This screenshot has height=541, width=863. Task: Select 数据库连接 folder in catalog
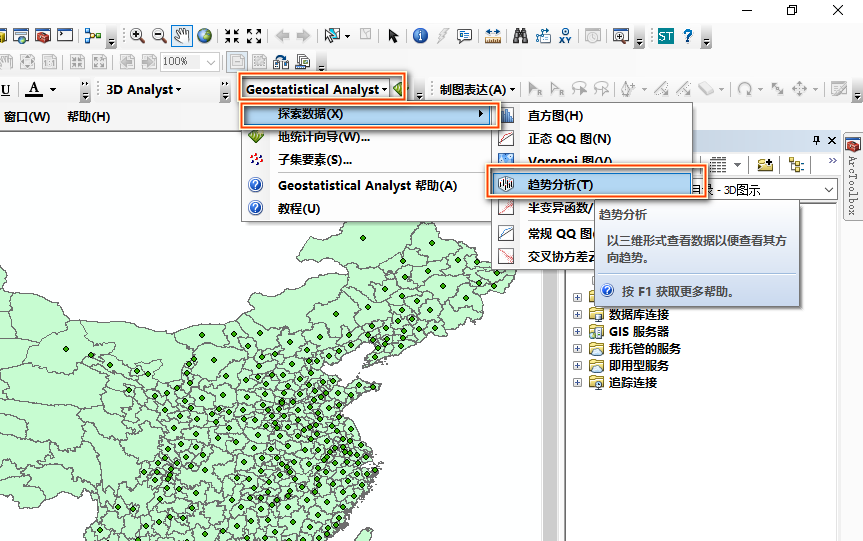pos(638,314)
